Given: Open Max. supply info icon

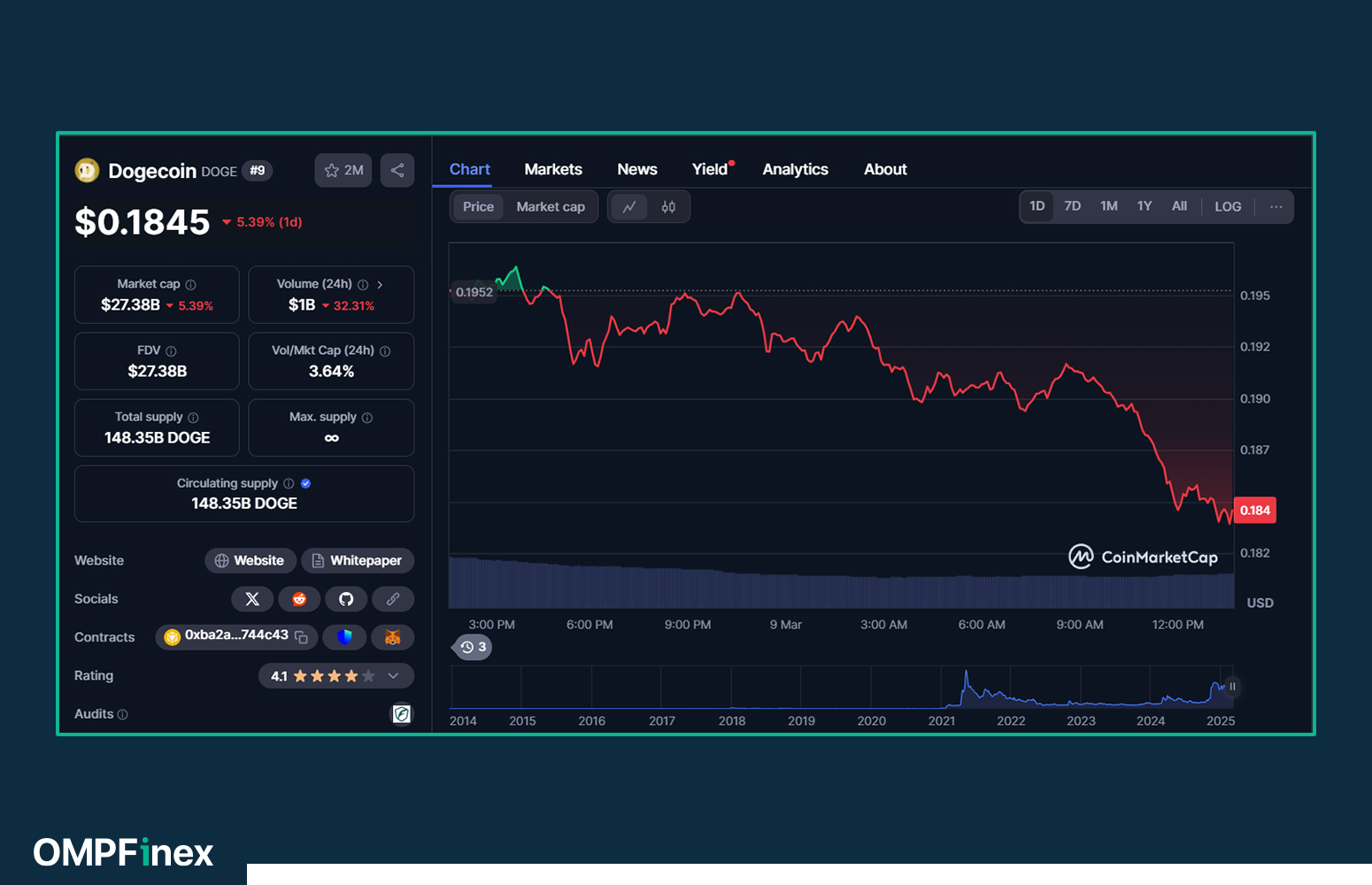Looking at the screenshot, I should [x=367, y=418].
